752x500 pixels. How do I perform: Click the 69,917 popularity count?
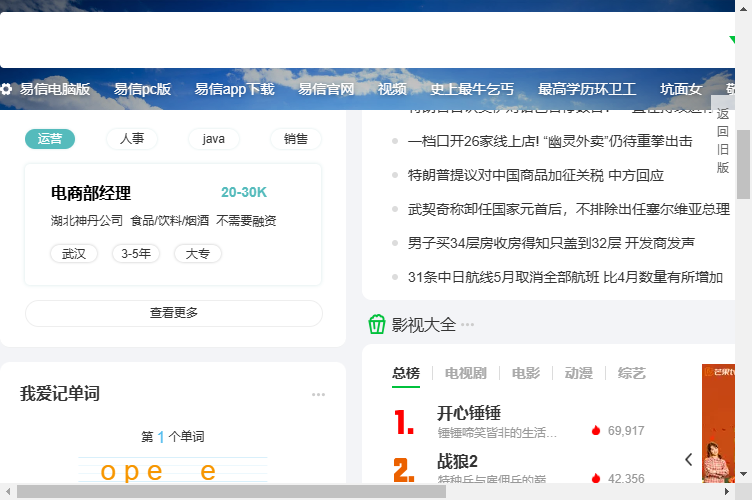coord(626,430)
